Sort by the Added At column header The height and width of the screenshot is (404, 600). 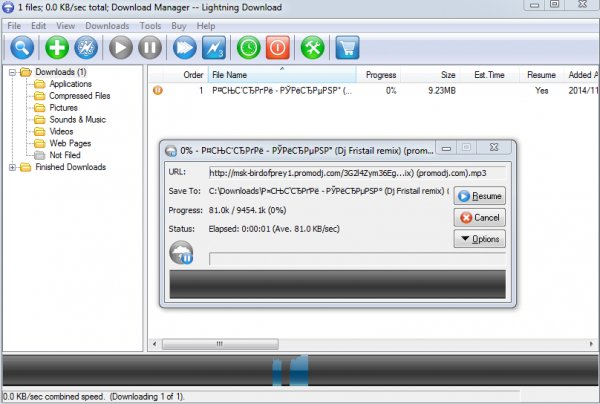[x=582, y=75]
